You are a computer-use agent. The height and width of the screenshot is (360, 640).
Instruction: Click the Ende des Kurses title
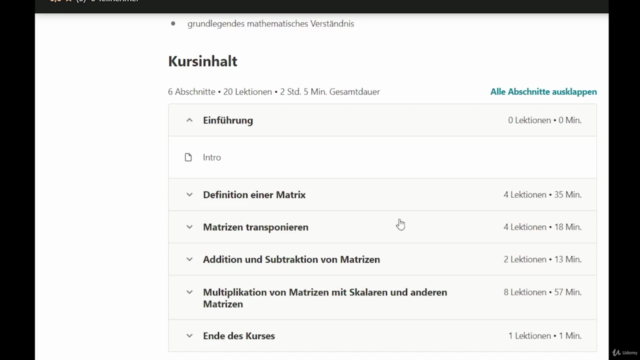pyautogui.click(x=239, y=336)
